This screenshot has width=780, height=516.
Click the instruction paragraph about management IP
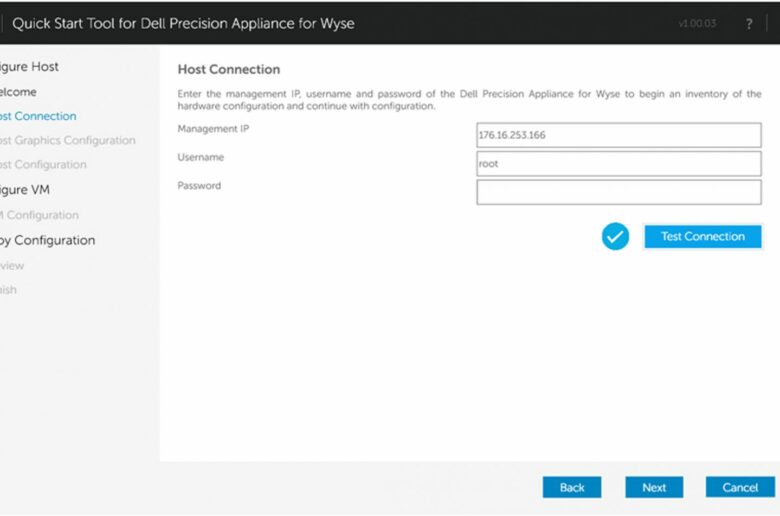point(469,100)
